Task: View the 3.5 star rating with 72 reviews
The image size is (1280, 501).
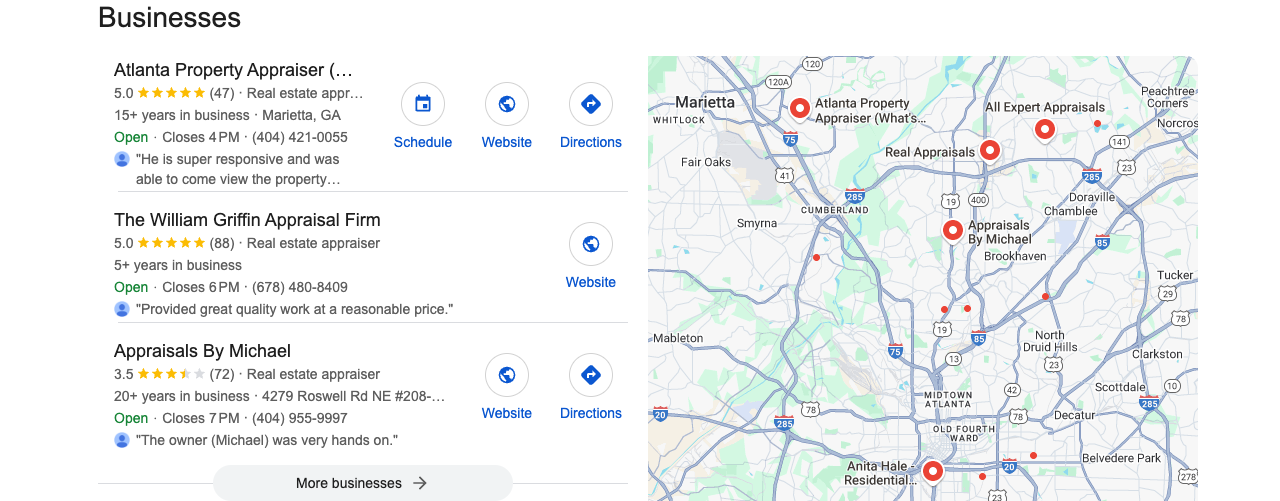Action: point(174,374)
